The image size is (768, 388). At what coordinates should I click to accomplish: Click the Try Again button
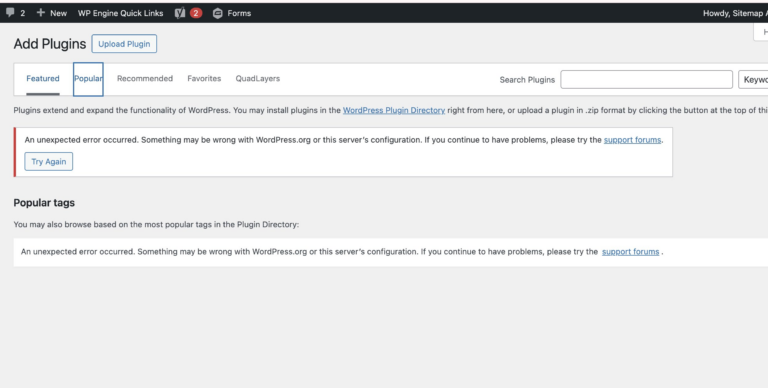click(48, 161)
